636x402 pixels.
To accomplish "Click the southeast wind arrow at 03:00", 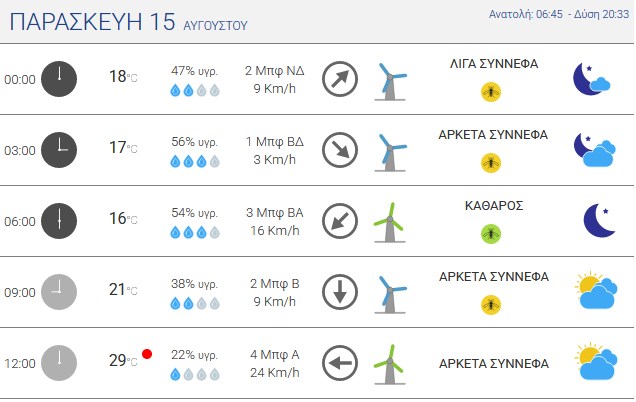I will pos(340,150).
